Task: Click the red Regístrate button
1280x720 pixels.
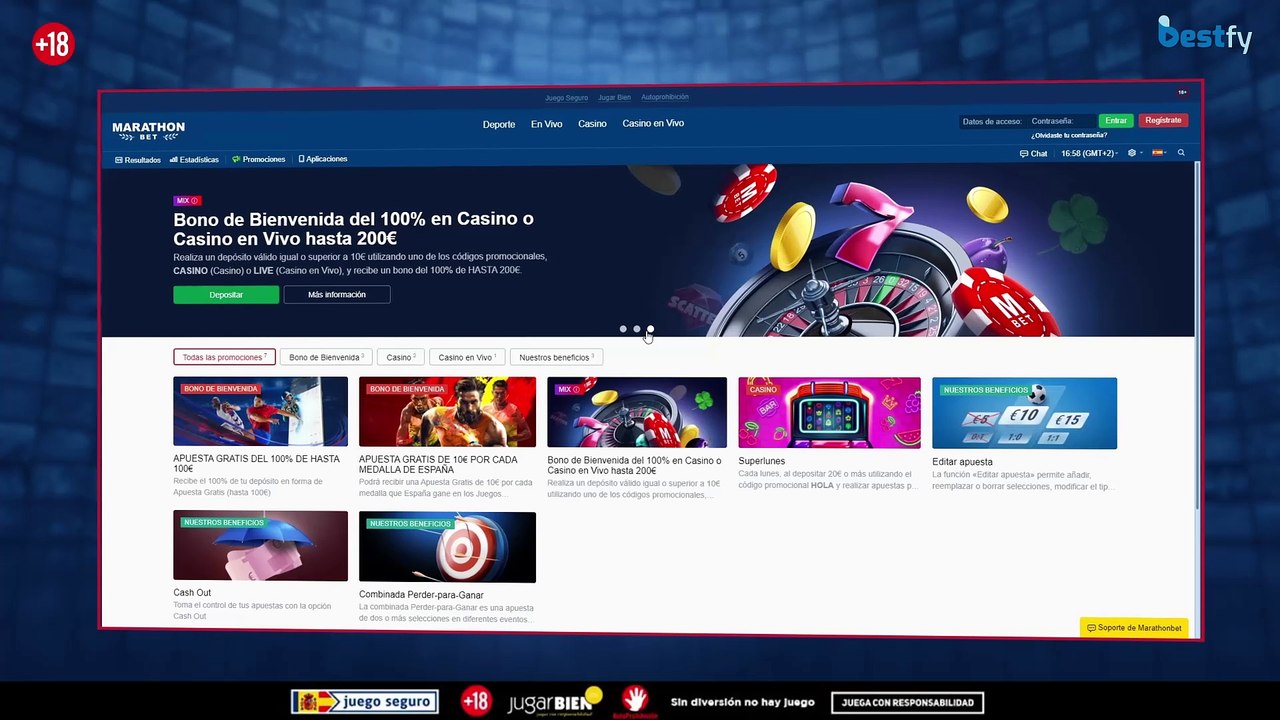Action: coord(1163,120)
